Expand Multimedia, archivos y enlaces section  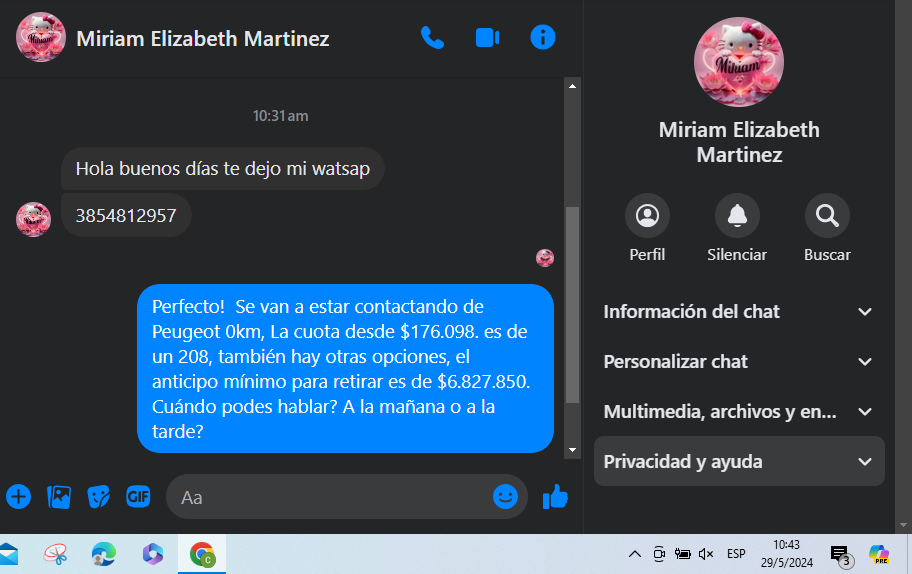(x=739, y=412)
